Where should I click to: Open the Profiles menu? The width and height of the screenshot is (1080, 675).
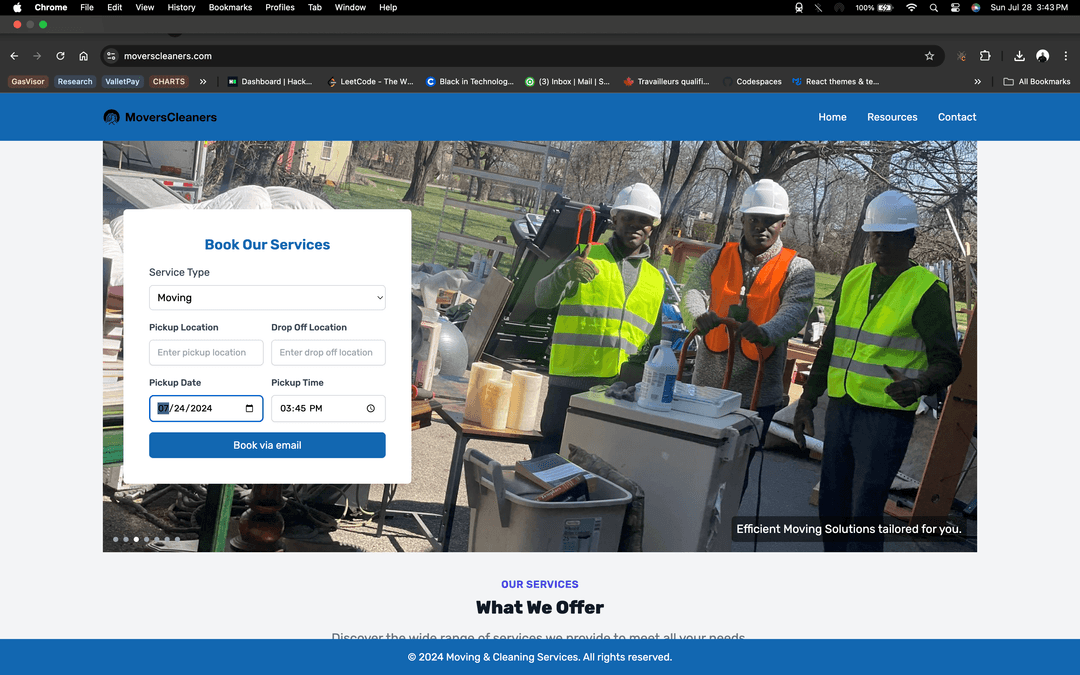(280, 7)
